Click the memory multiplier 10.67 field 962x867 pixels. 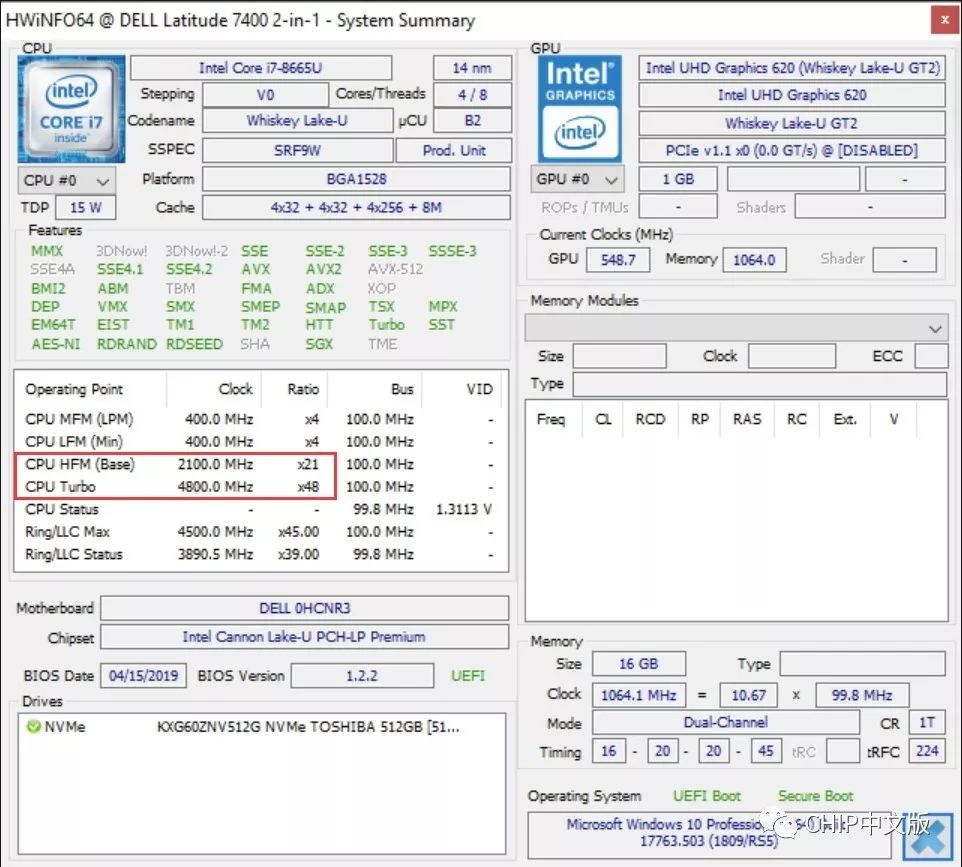tap(748, 695)
